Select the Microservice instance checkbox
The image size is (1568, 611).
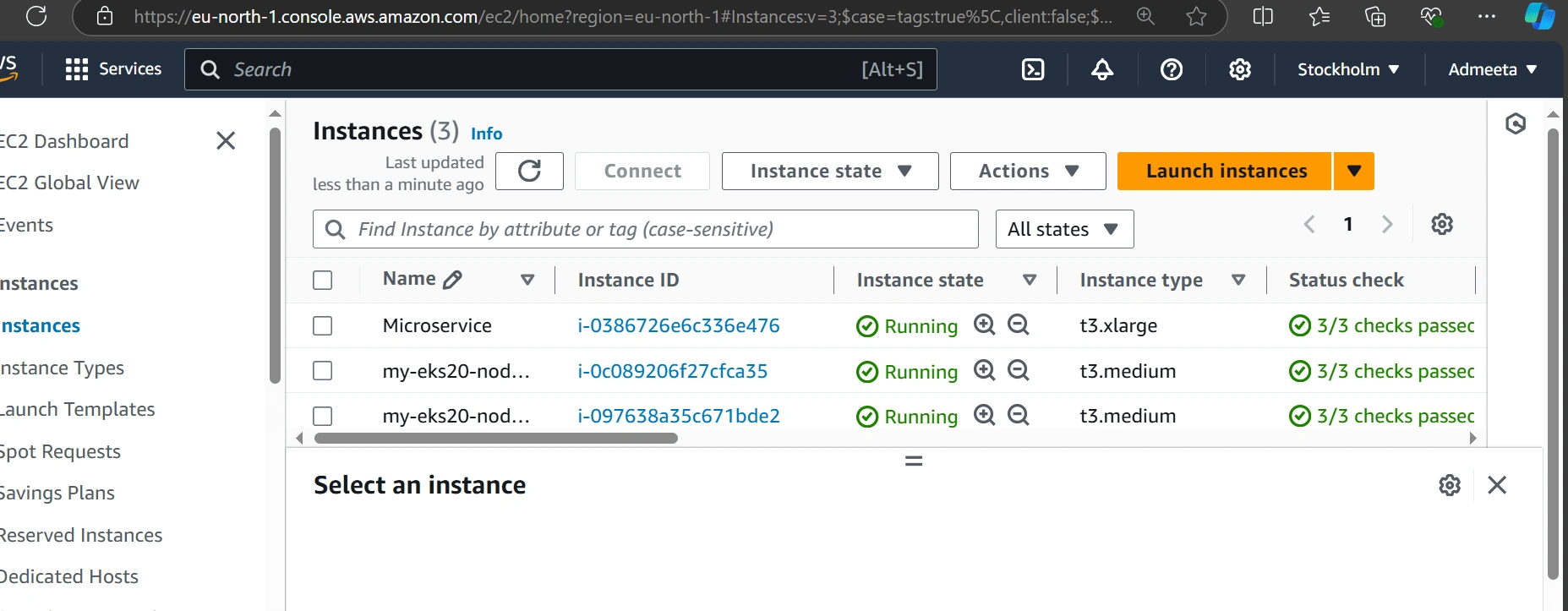point(323,326)
